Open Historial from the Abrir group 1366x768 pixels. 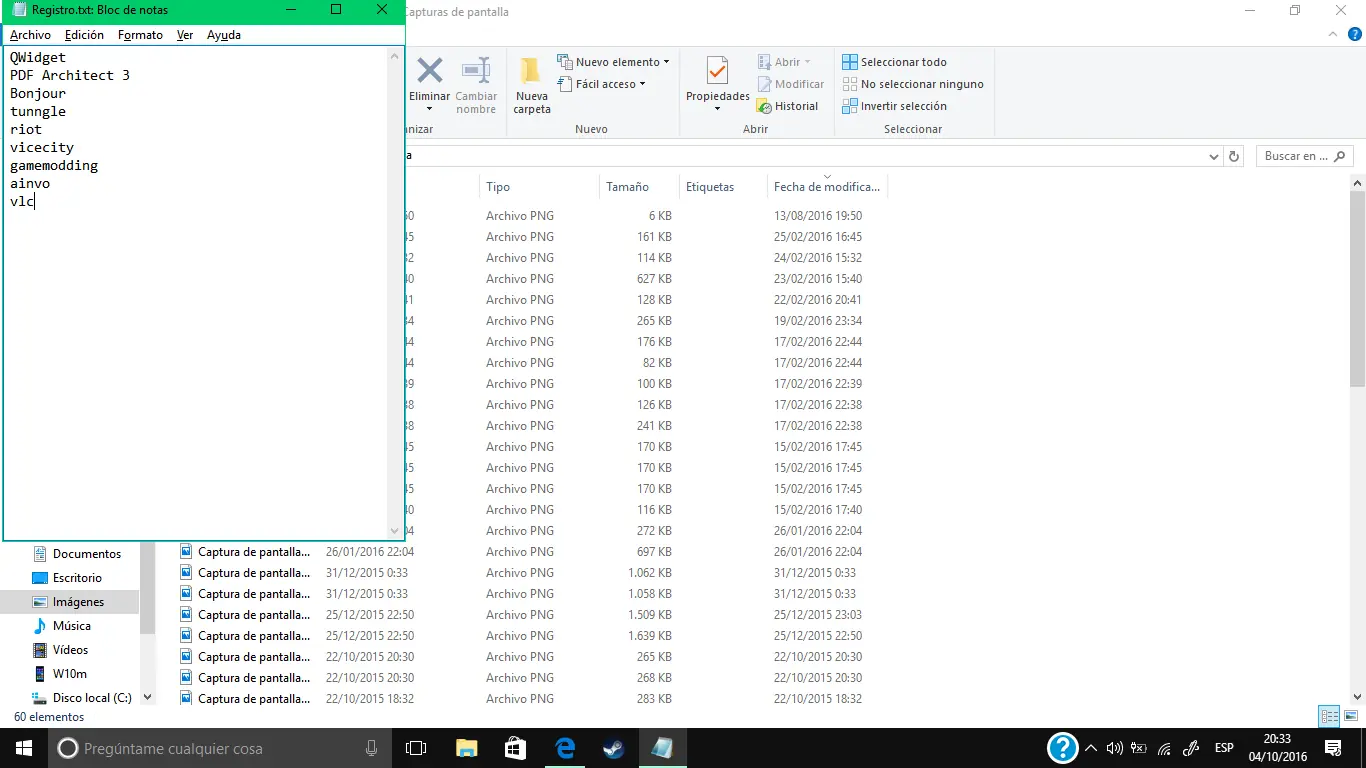[x=788, y=106]
